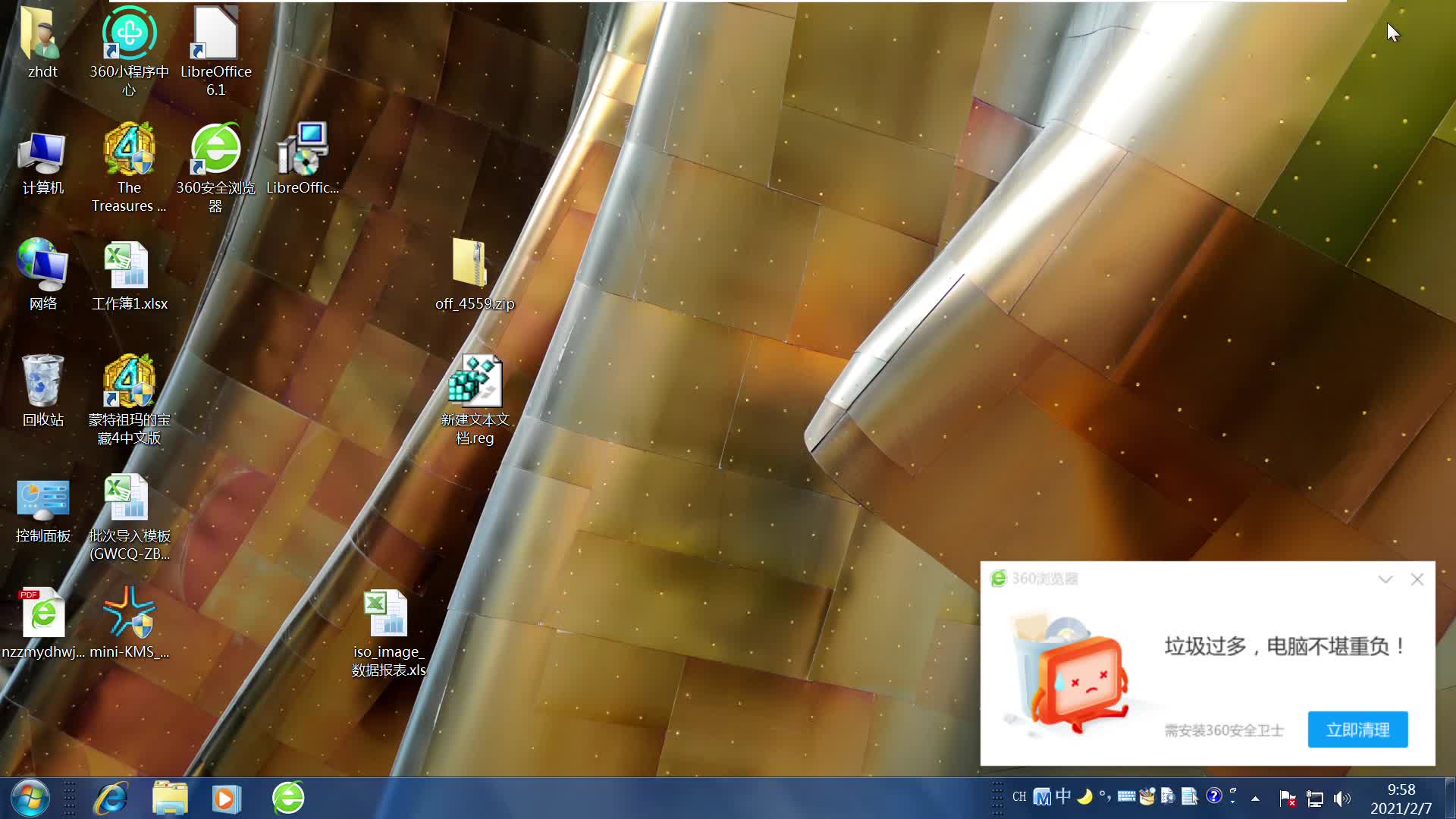Open the 360小程序中心 app

pos(129,34)
